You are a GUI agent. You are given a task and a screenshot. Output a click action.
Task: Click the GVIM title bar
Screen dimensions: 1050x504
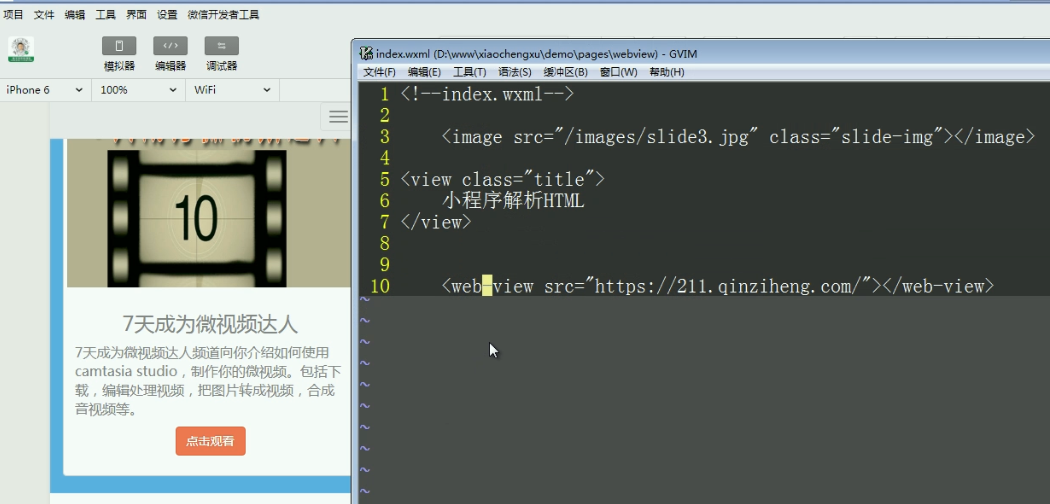tap(702, 54)
